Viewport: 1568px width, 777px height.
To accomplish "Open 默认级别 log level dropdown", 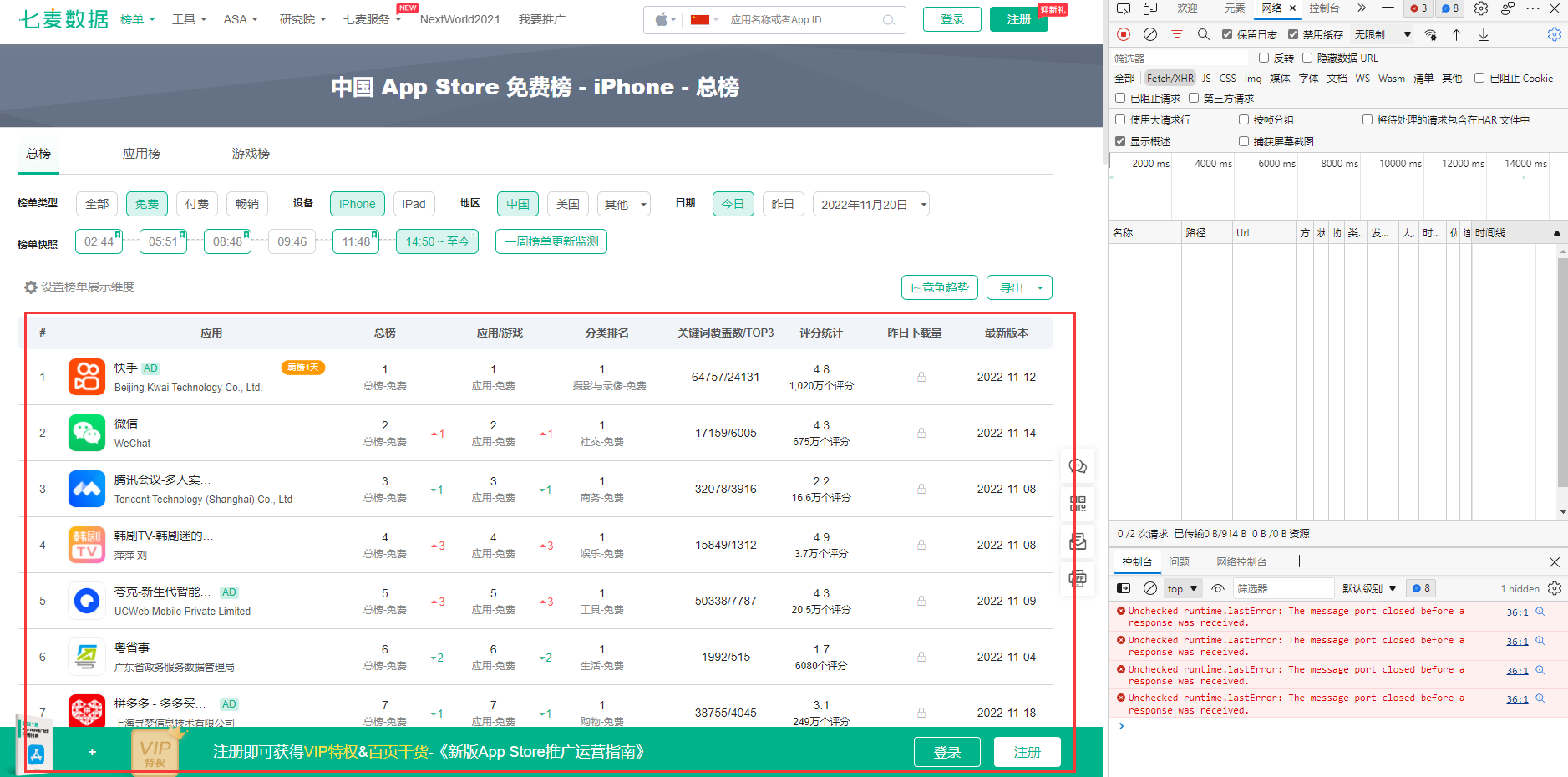I will pyautogui.click(x=1368, y=588).
